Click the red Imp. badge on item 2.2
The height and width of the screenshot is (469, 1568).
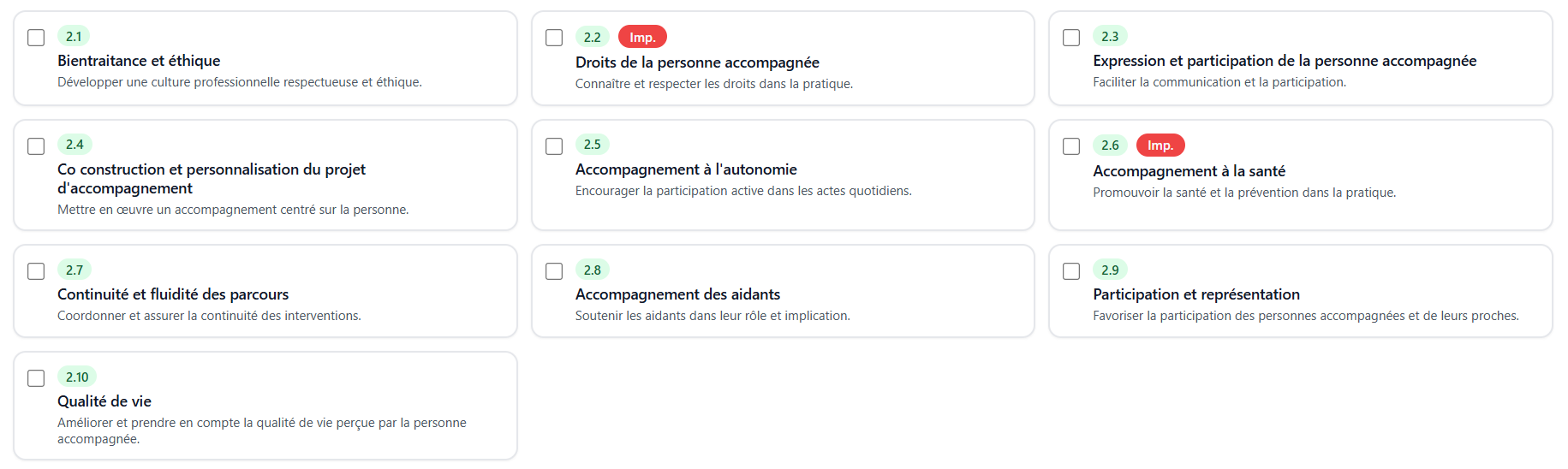(642, 37)
